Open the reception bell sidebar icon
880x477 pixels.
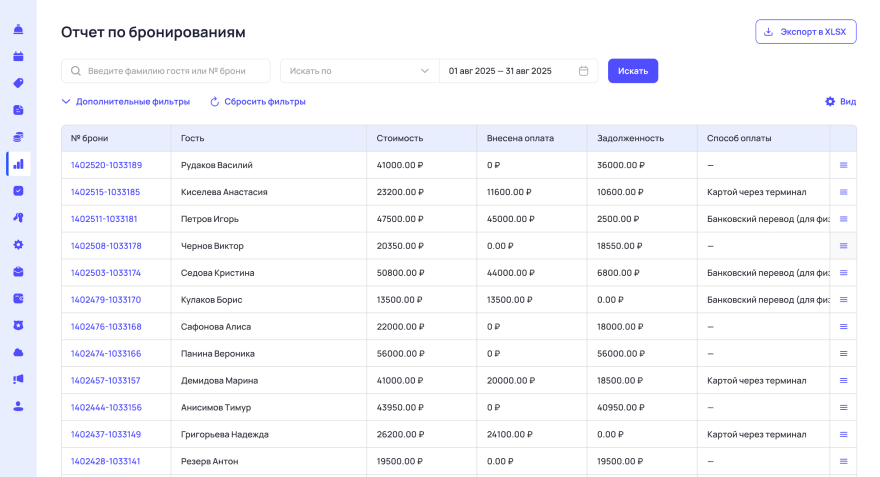point(18,29)
